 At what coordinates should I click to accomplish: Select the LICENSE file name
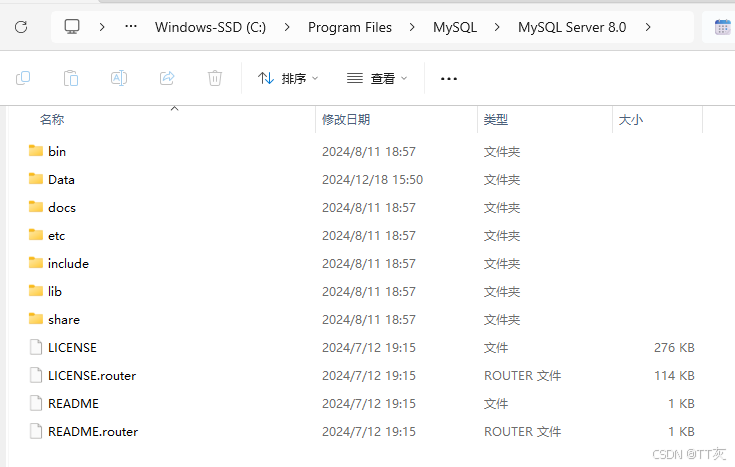(72, 347)
